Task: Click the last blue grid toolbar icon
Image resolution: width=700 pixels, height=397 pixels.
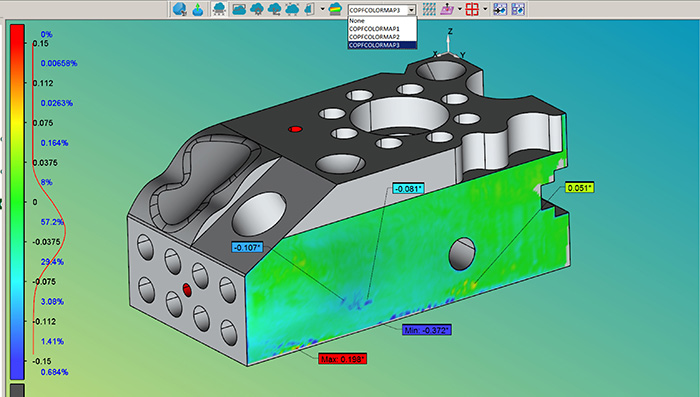Action: [x=518, y=9]
